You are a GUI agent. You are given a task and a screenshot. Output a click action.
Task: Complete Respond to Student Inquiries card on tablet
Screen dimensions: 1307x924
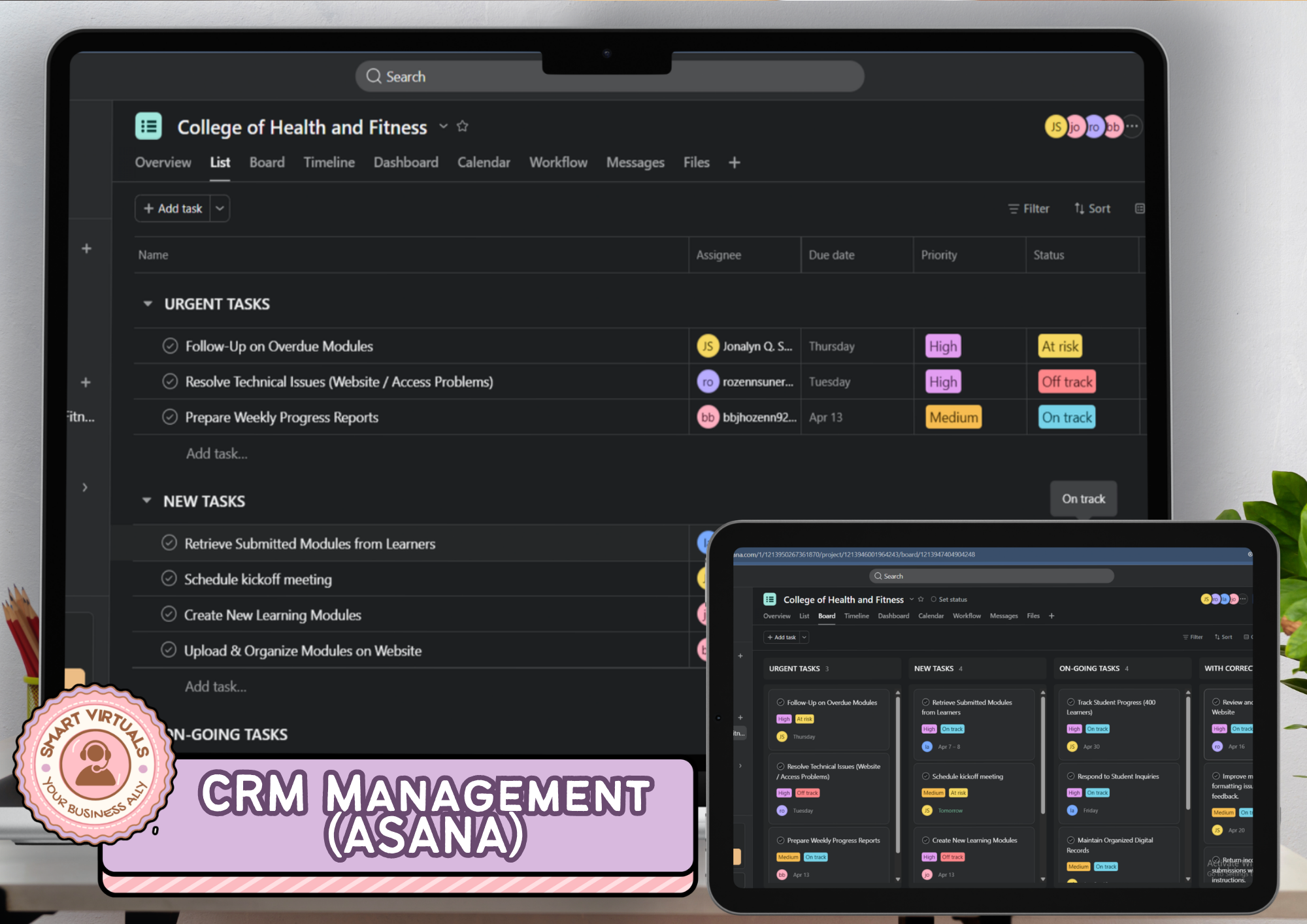click(x=1071, y=776)
